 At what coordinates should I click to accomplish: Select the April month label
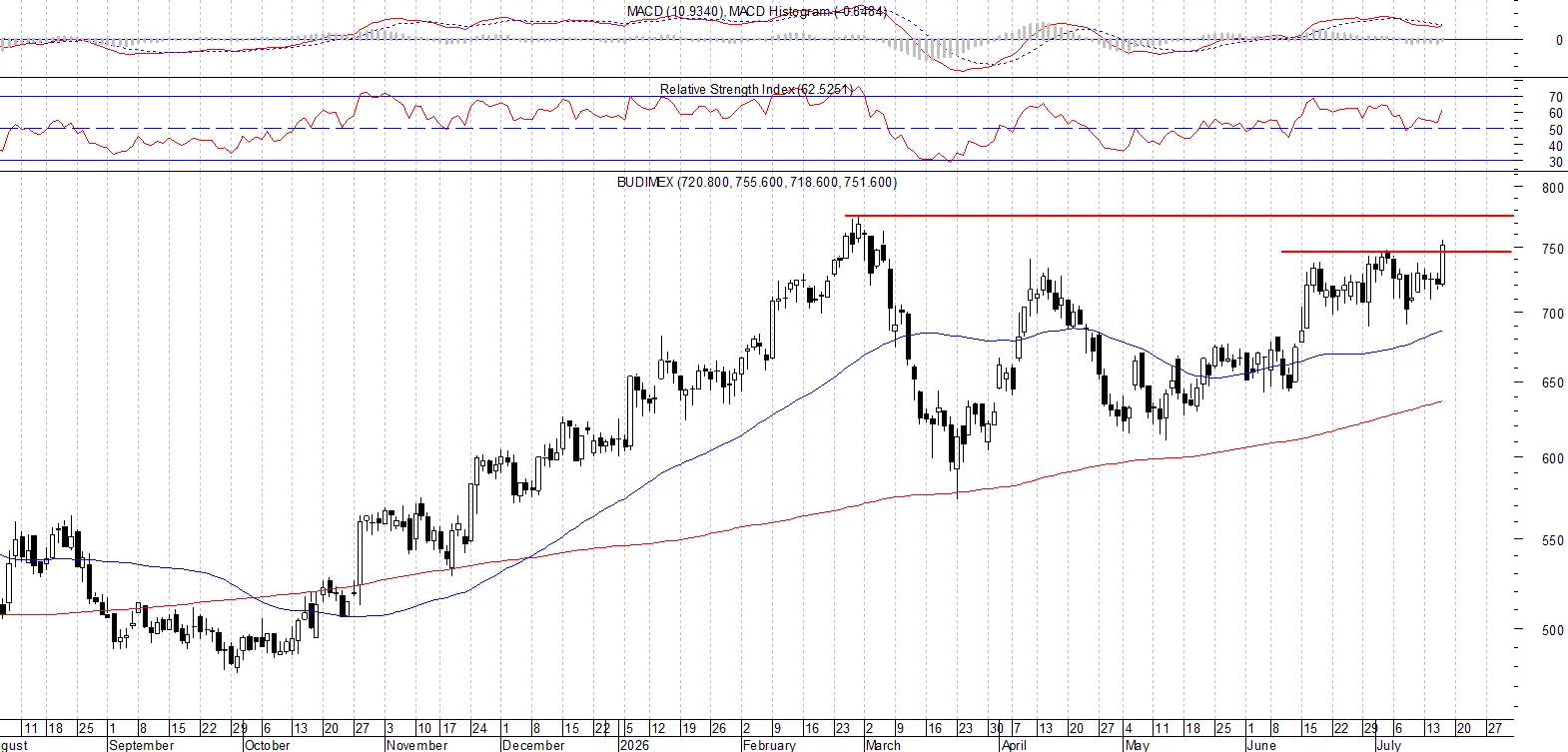pyautogui.click(x=1014, y=745)
